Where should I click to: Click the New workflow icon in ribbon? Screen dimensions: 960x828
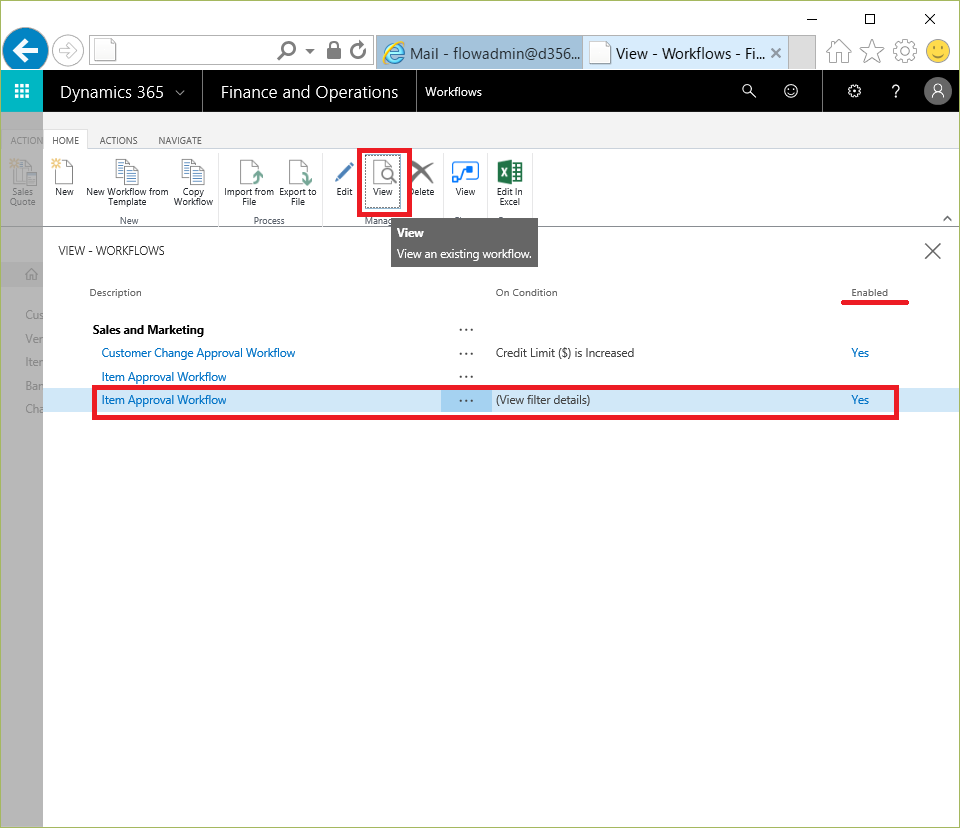(x=64, y=178)
